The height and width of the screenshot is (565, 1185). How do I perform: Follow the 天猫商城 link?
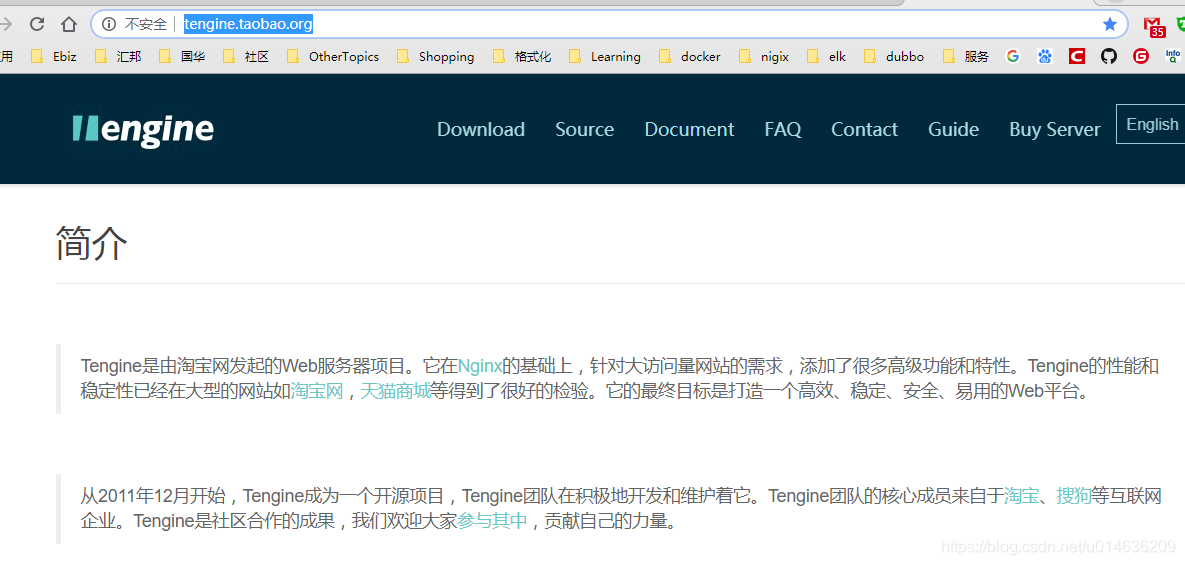tap(395, 391)
